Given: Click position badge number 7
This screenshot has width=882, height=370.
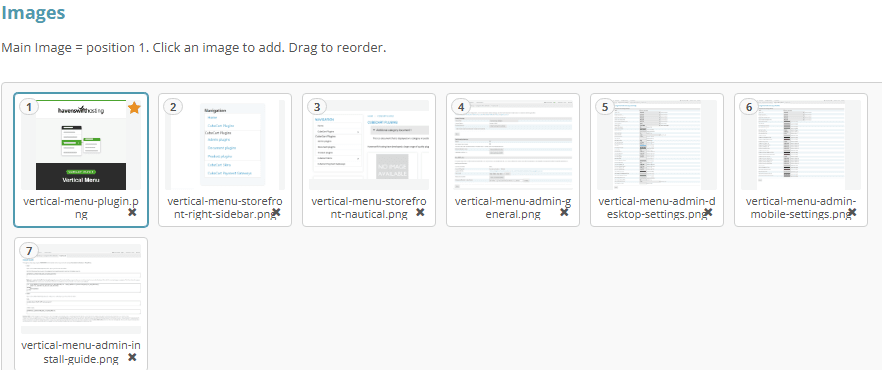Looking at the screenshot, I should [29, 251].
